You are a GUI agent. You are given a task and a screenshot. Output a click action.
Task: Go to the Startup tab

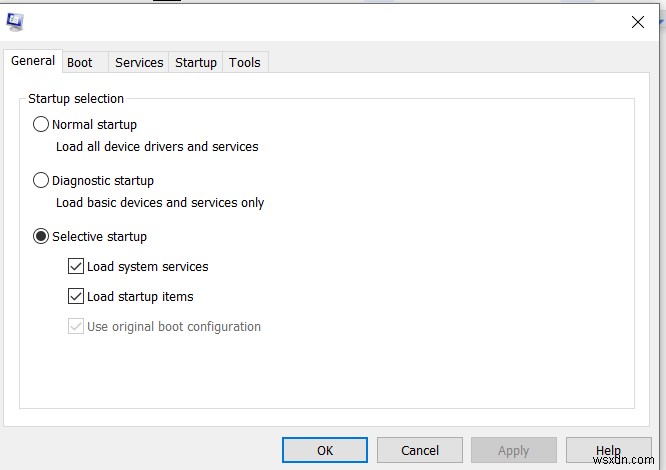click(x=196, y=62)
